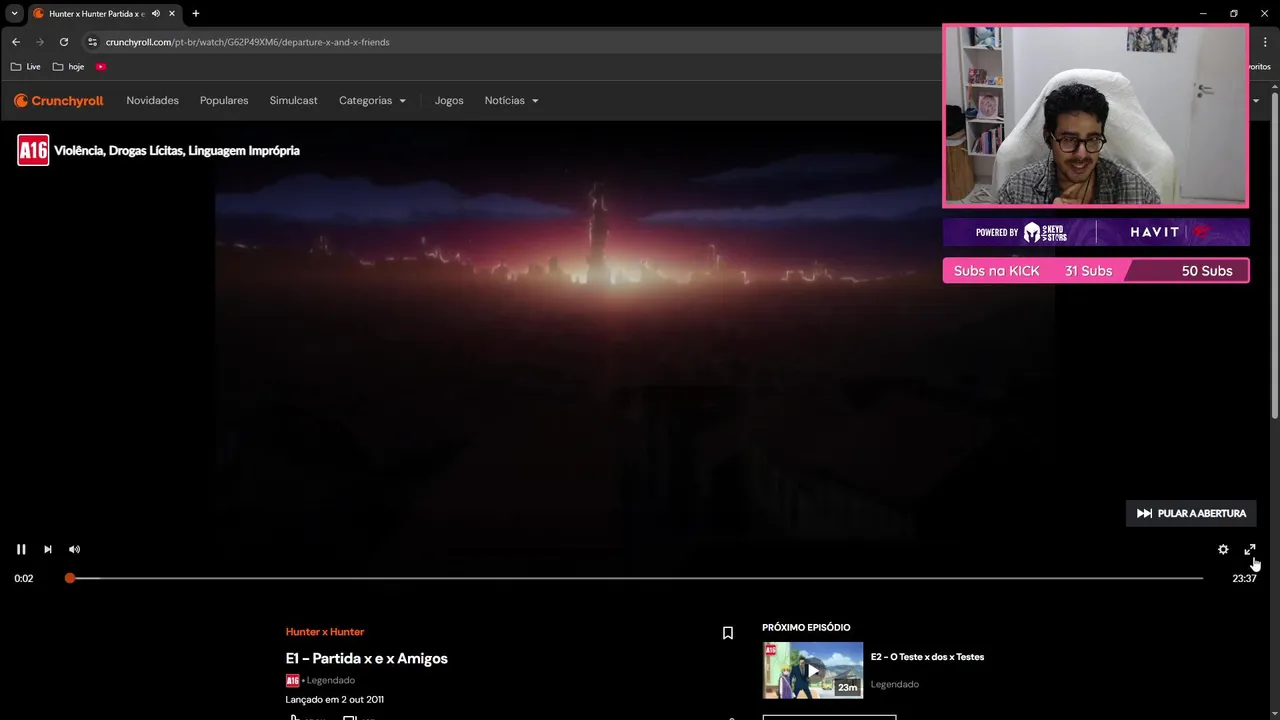Focus the browser address bar URL
The height and width of the screenshot is (720, 1280).
pos(247,42)
